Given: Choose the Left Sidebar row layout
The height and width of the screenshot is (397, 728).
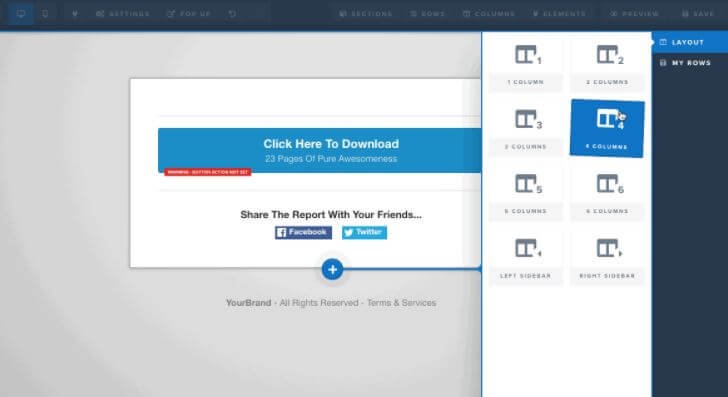Looking at the screenshot, I should pos(526,259).
